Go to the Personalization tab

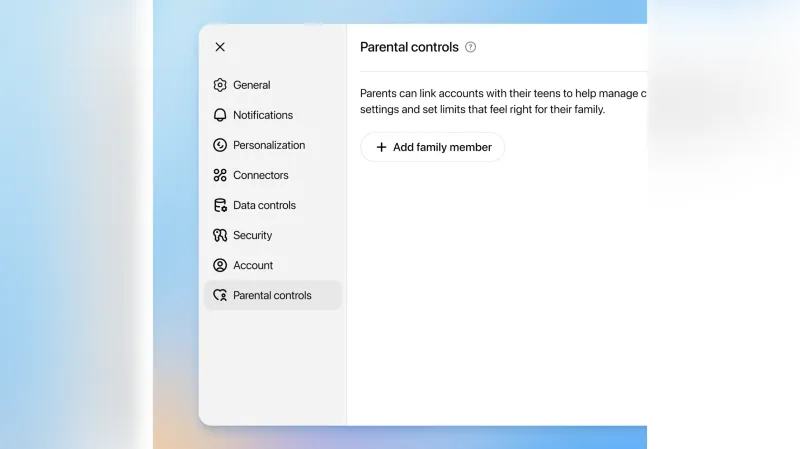273,145
